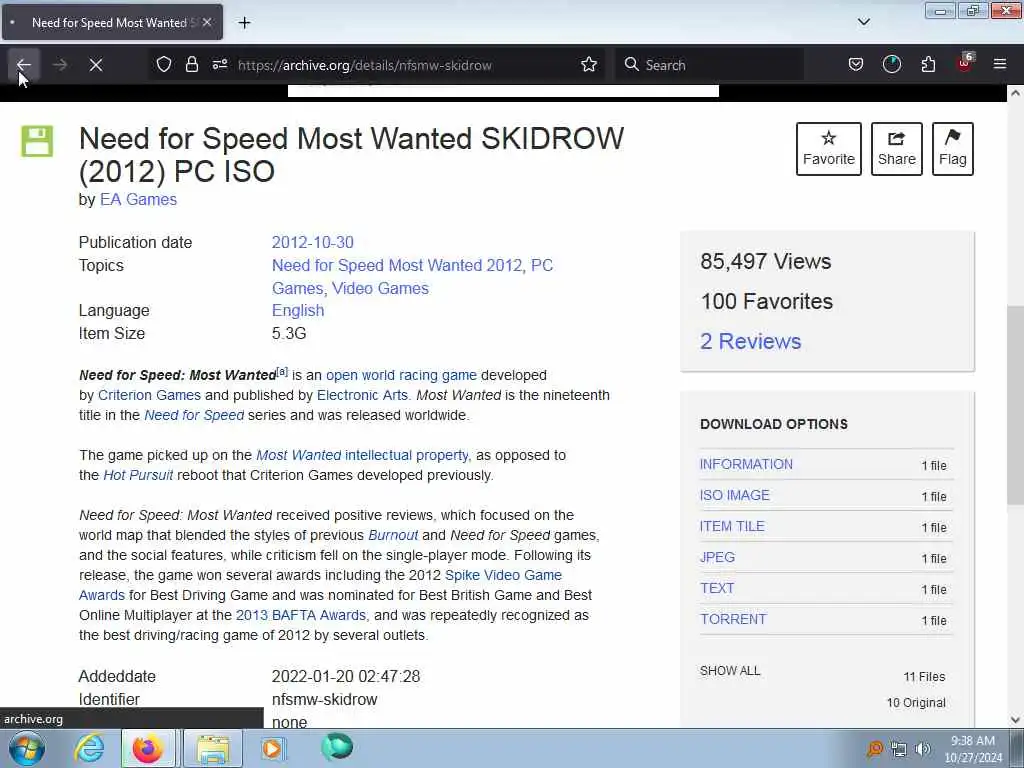Click scrollbar down arrow

pos(1015,720)
